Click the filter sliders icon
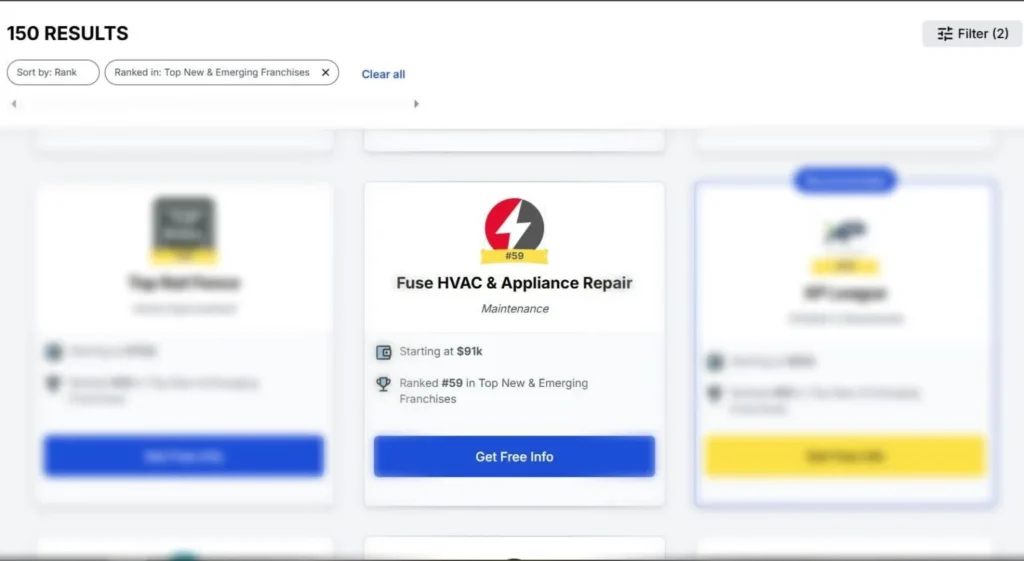The height and width of the screenshot is (561, 1024). tap(945, 34)
